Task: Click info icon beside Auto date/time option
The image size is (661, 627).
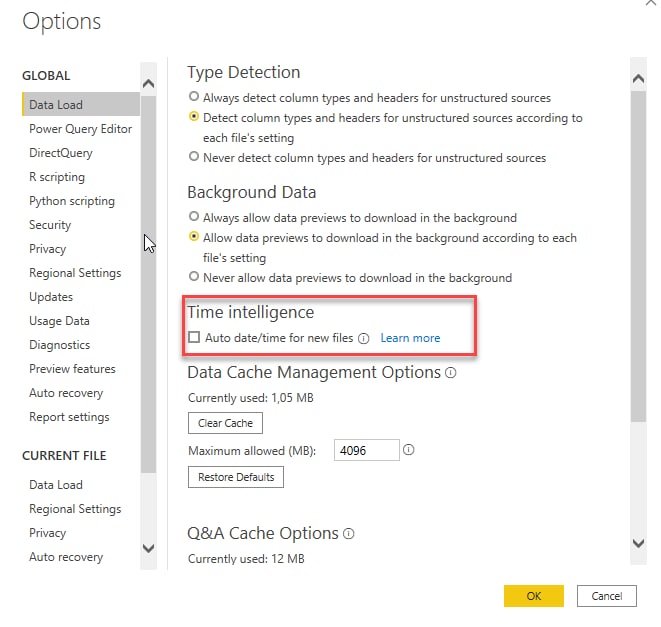Action: [363, 339]
